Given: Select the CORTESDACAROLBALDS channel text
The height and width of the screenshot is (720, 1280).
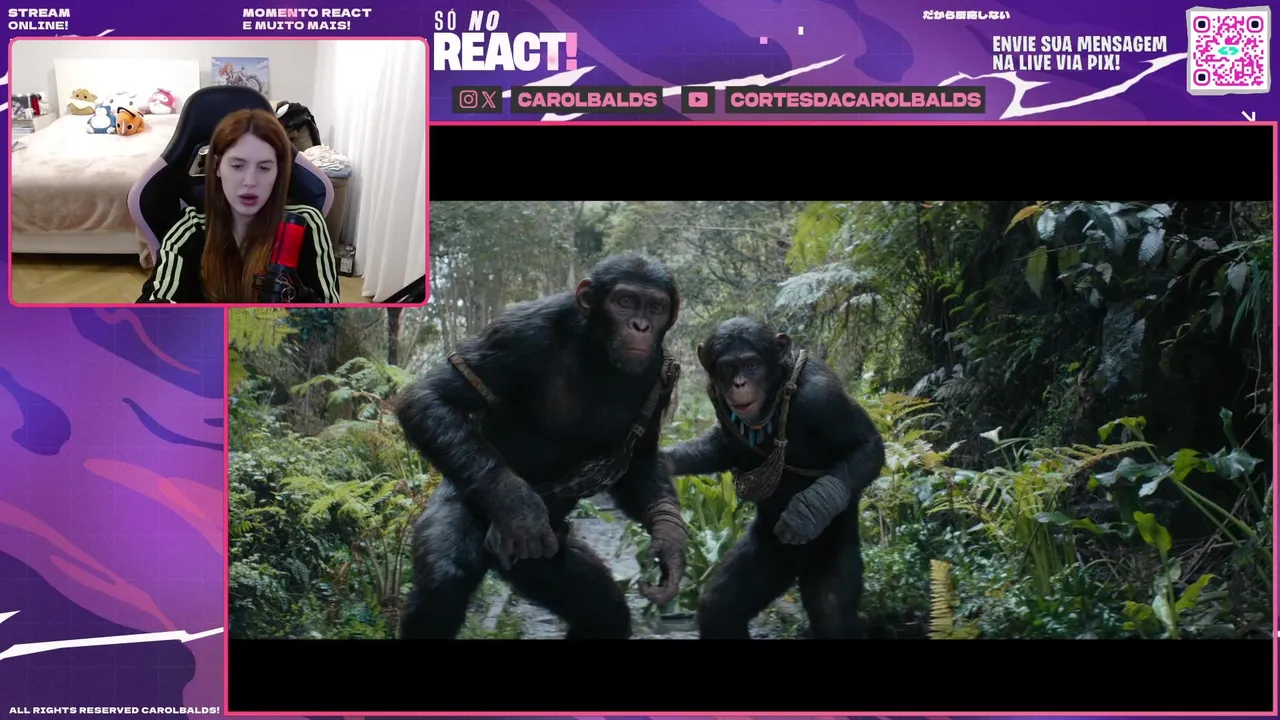Looking at the screenshot, I should [x=855, y=99].
